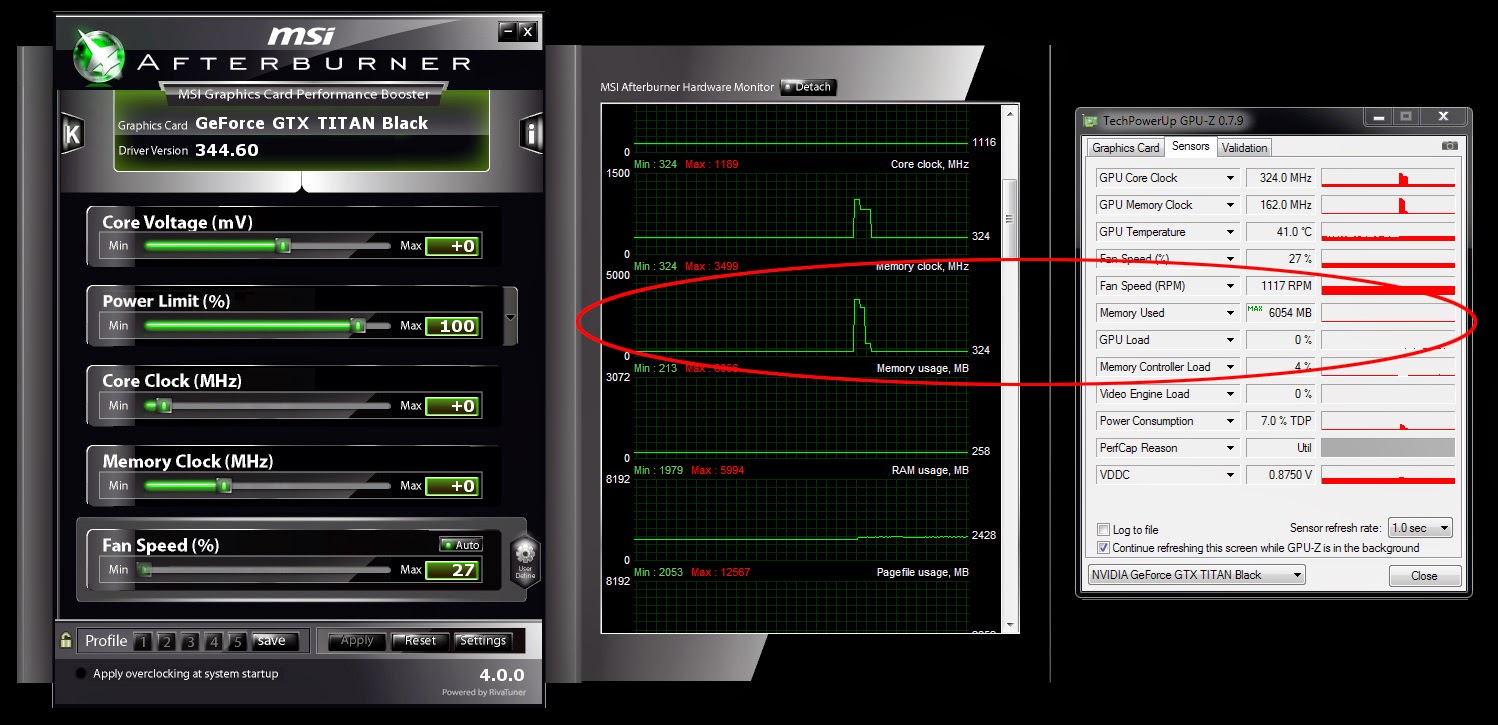Open the GPU Load sensor dropdown
This screenshot has height=725, width=1498.
tap(1230, 340)
